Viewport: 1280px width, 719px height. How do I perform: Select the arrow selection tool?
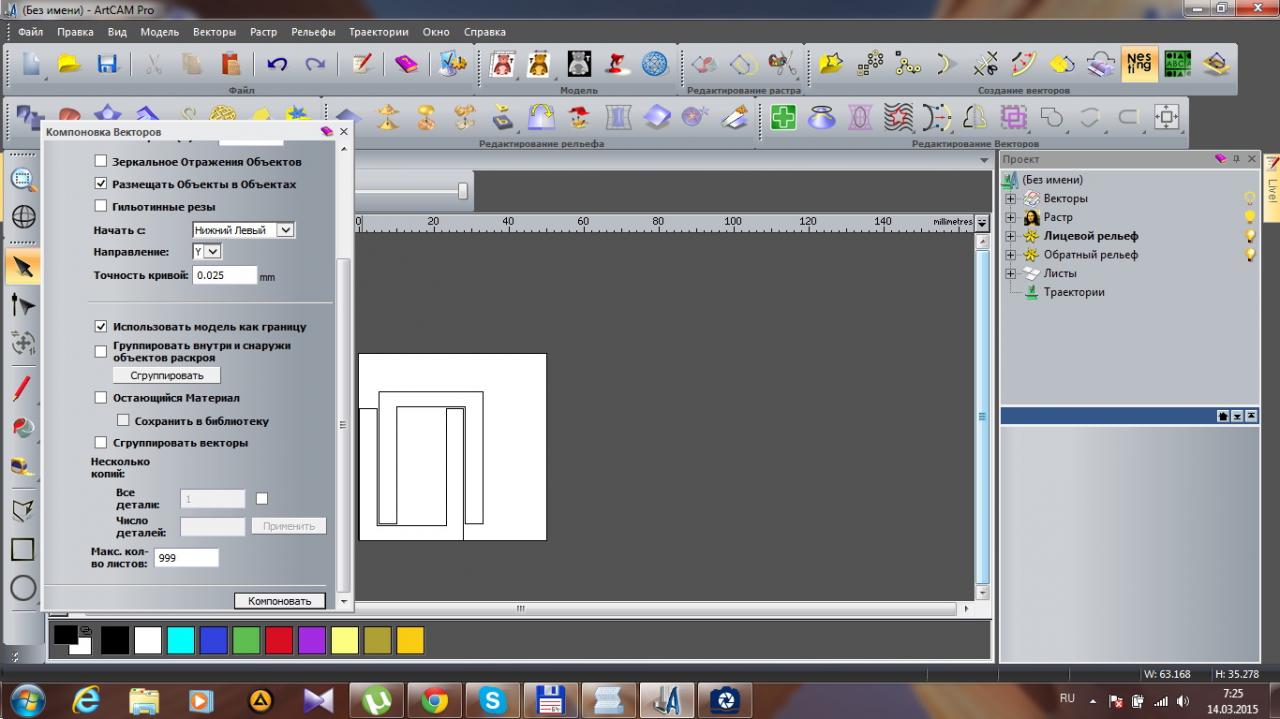tap(23, 267)
